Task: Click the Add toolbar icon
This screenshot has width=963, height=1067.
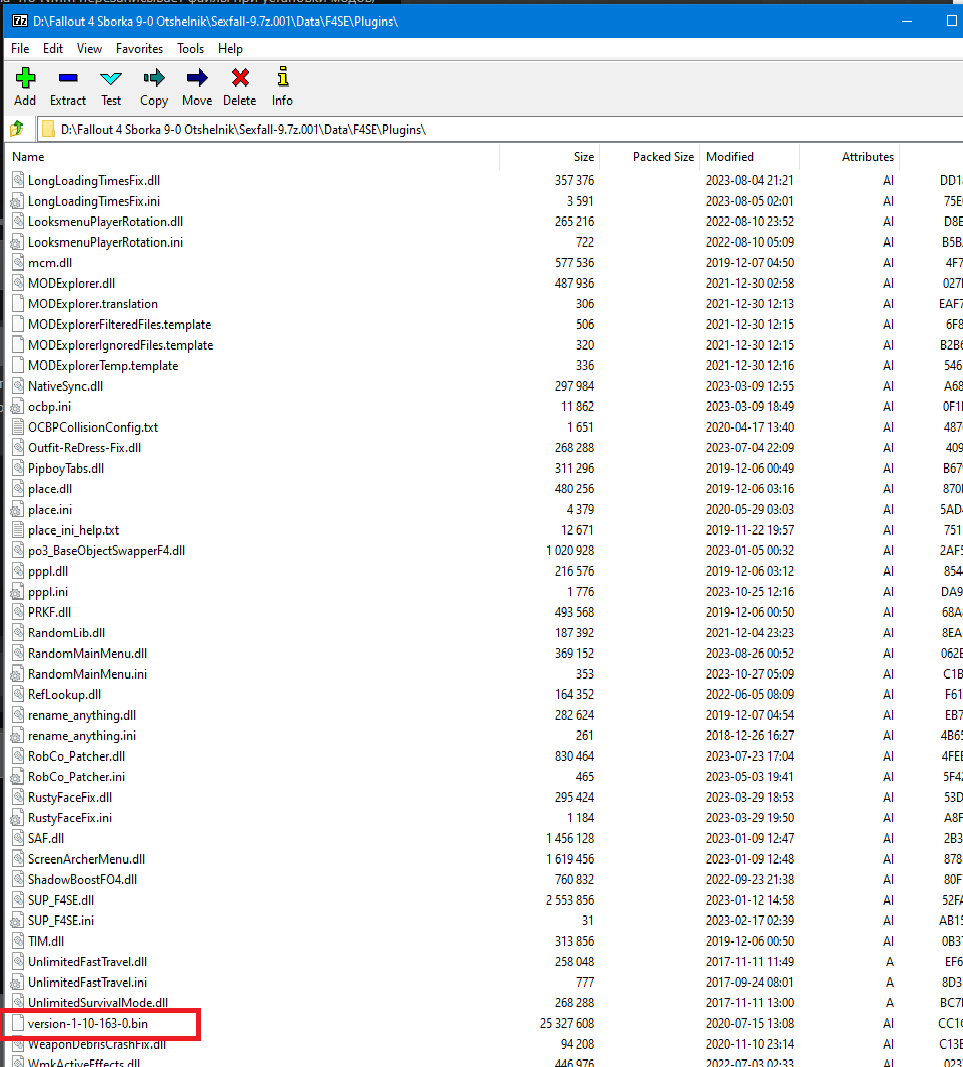Action: click(25, 78)
